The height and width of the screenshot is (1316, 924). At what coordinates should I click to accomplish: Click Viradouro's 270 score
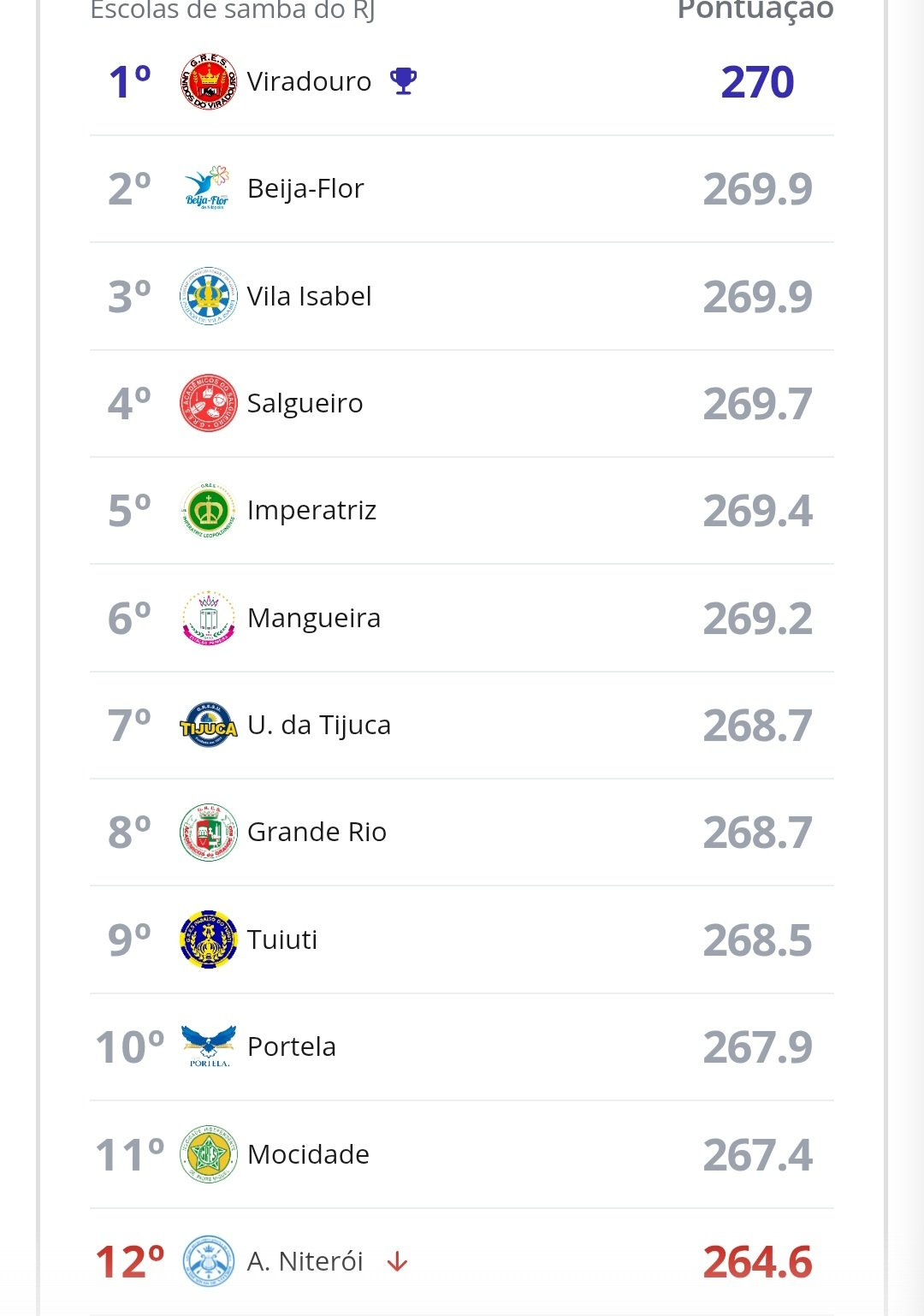[x=757, y=82]
